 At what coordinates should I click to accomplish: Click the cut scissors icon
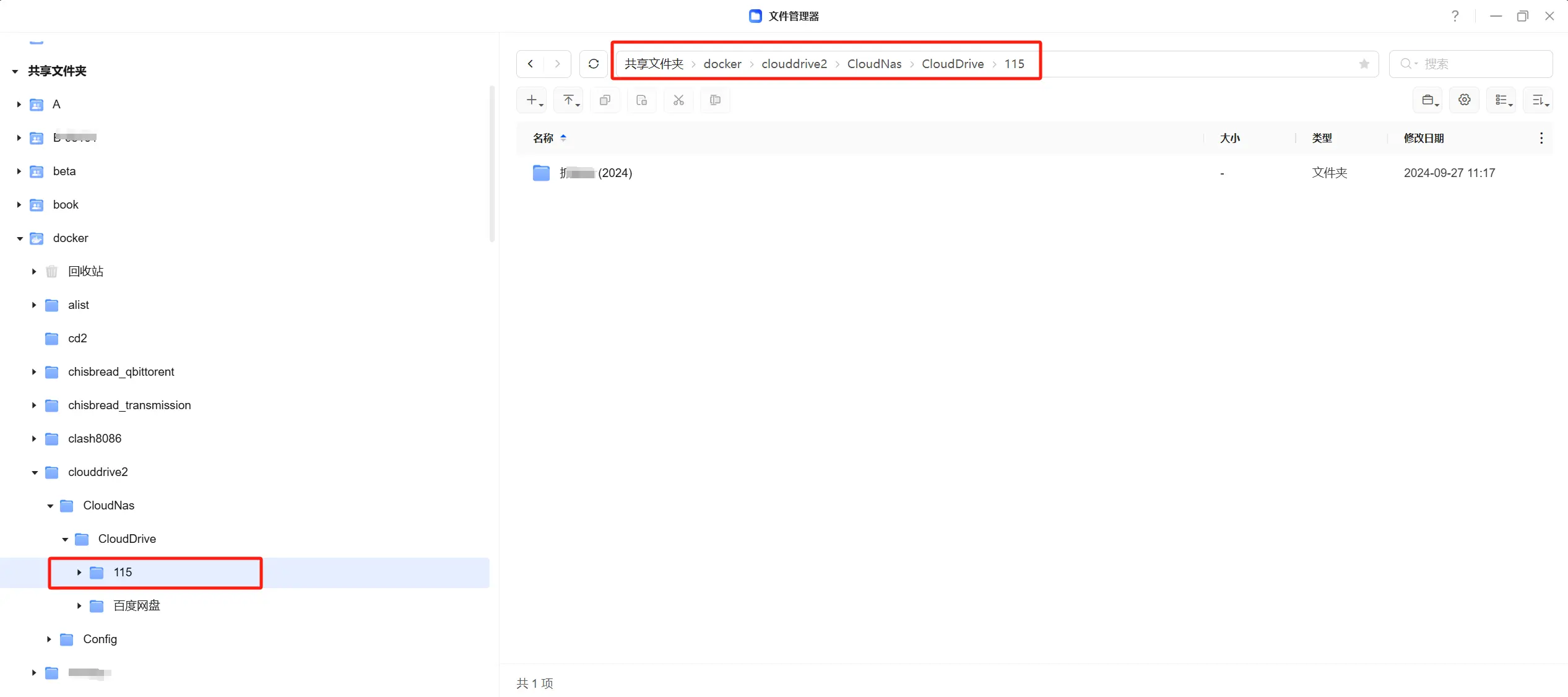tap(678, 100)
